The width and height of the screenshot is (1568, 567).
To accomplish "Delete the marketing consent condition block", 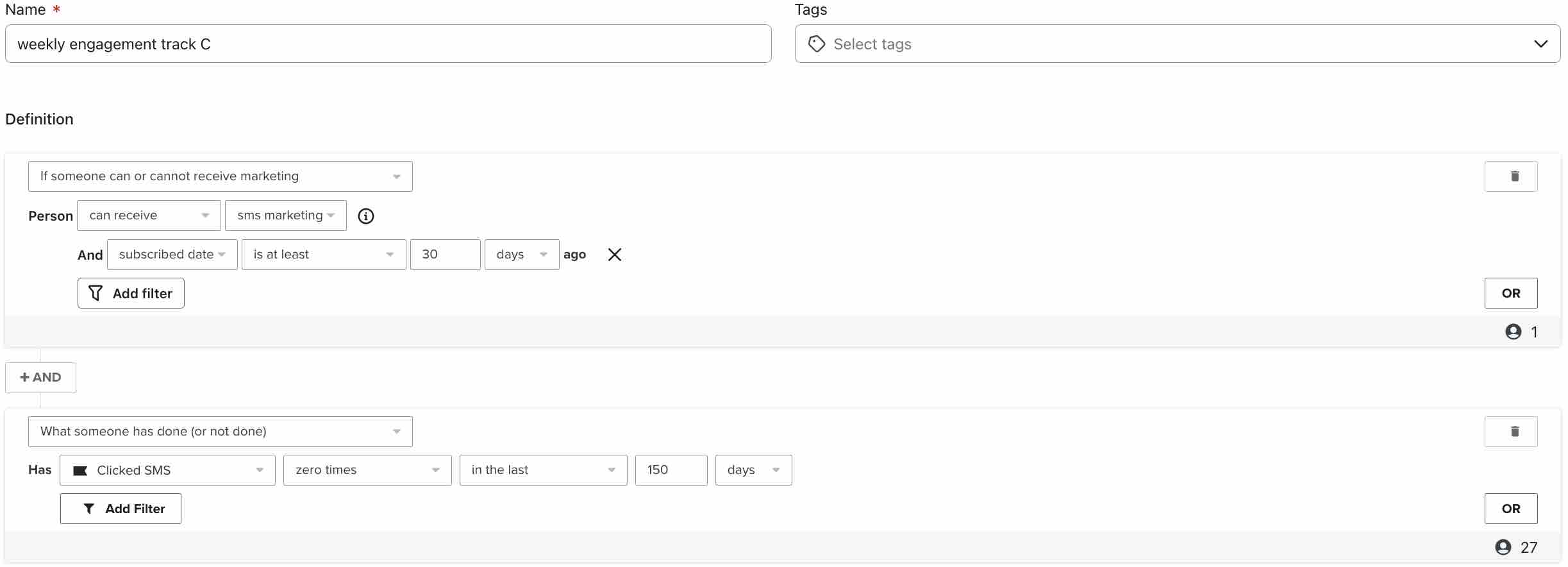I will pos(1510,176).
